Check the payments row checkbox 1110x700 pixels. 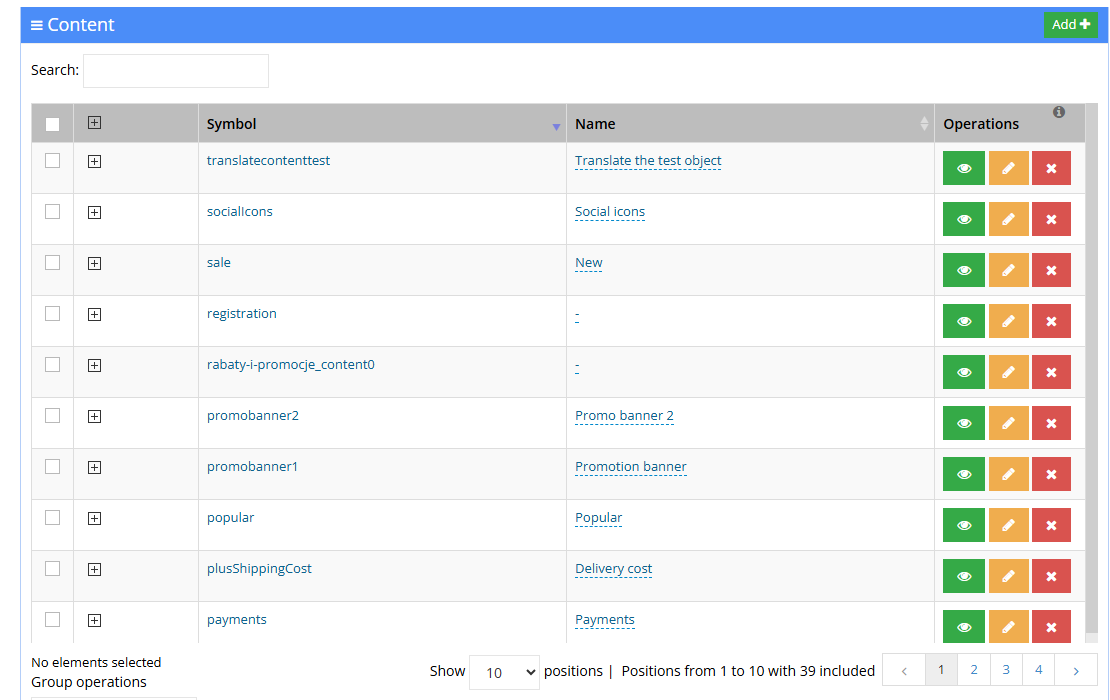(x=52, y=619)
